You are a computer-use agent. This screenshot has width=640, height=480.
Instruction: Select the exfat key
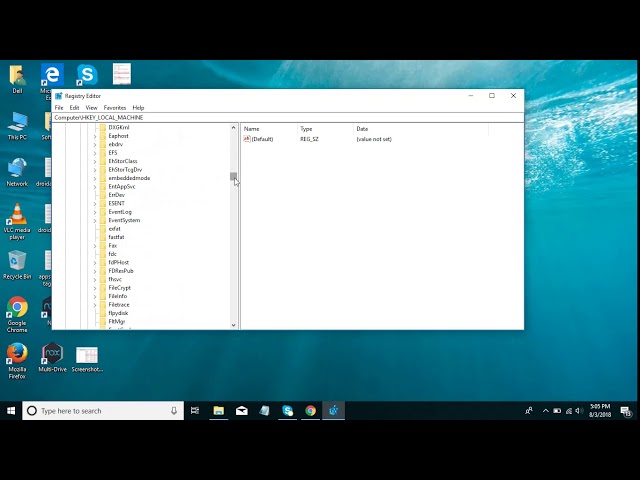click(x=114, y=229)
